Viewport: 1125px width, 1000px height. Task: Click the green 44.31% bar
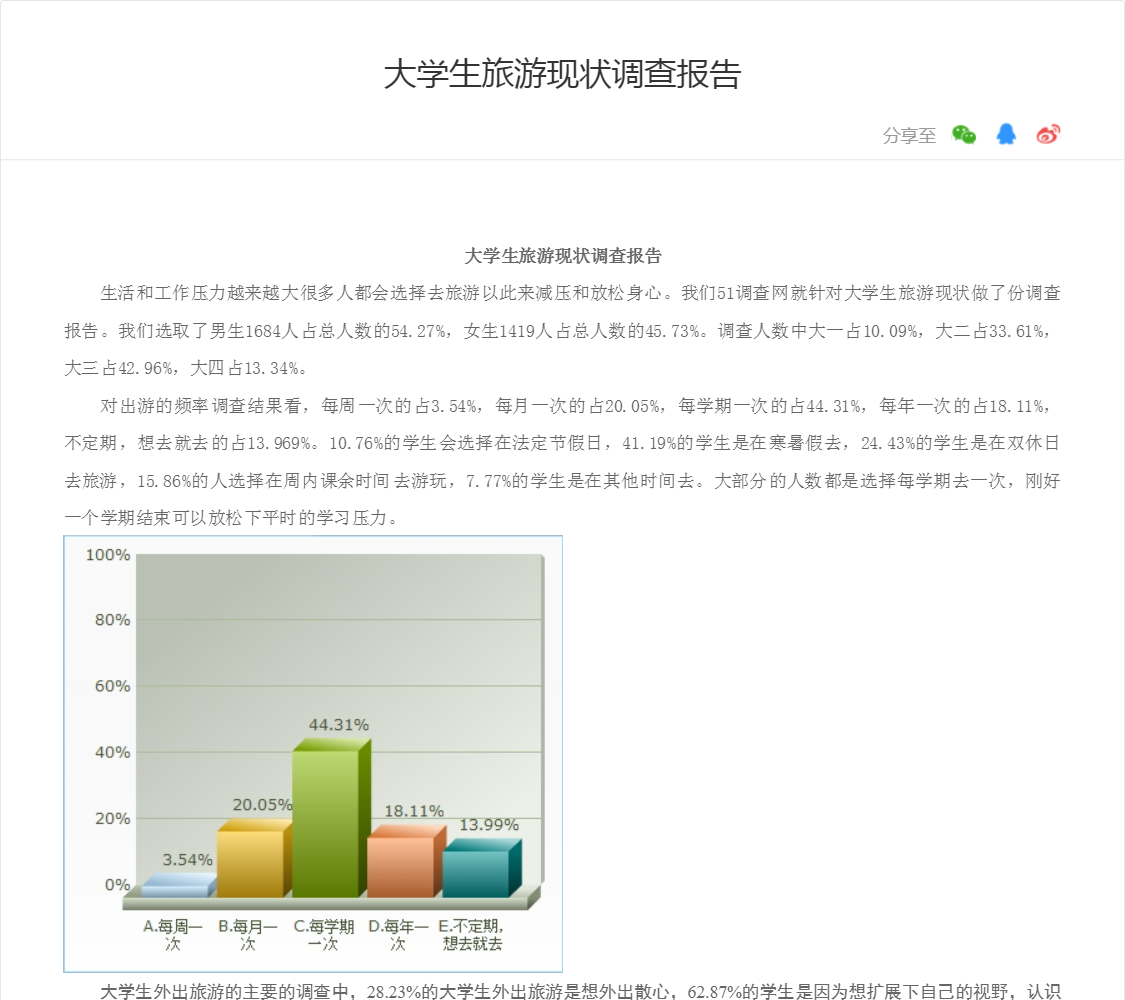330,819
